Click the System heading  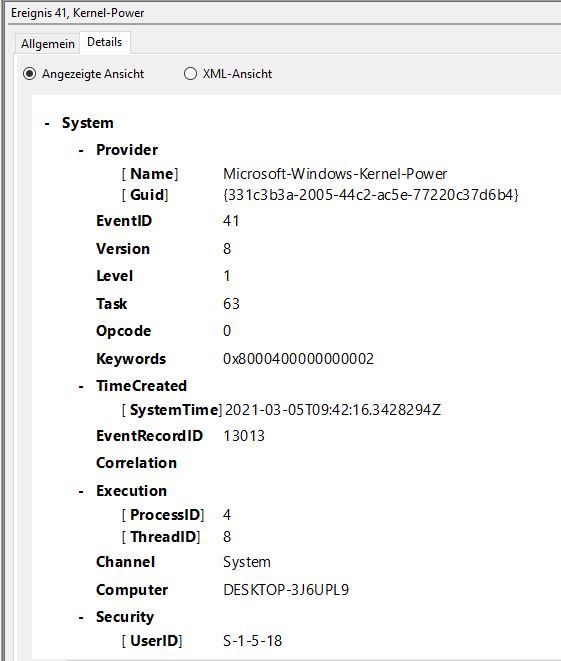[88, 123]
